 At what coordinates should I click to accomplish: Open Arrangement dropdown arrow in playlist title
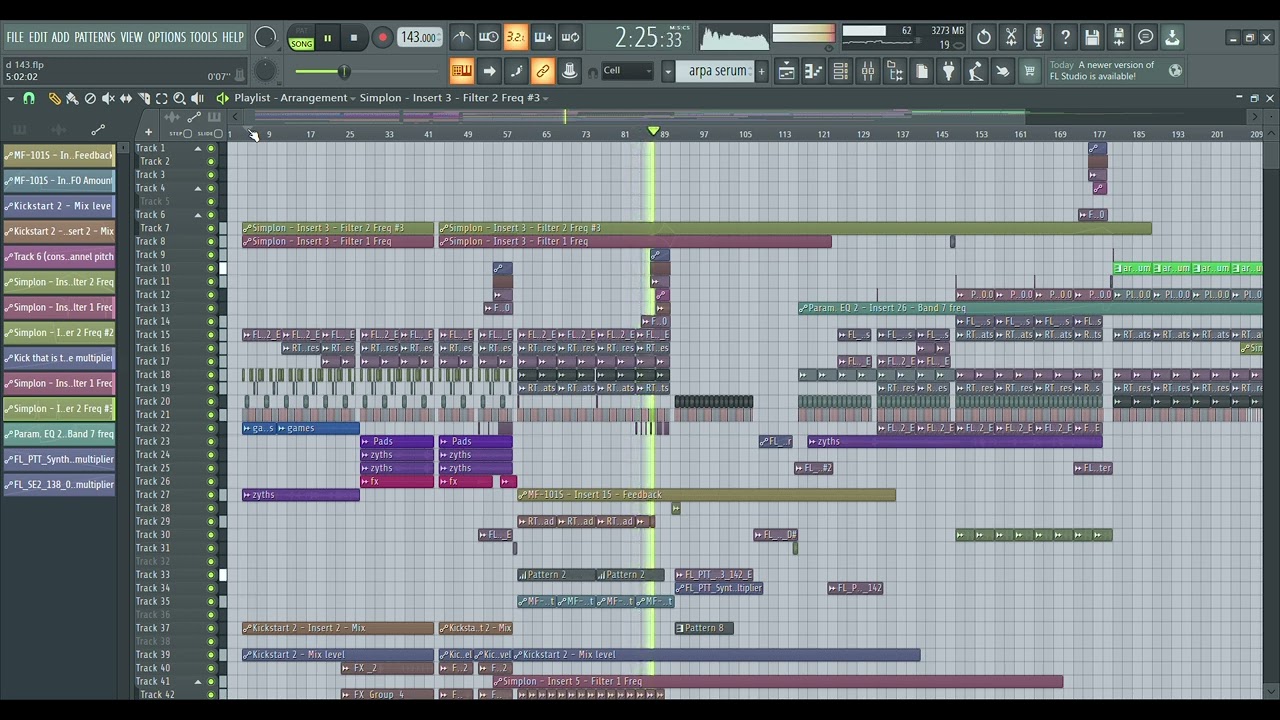click(353, 98)
